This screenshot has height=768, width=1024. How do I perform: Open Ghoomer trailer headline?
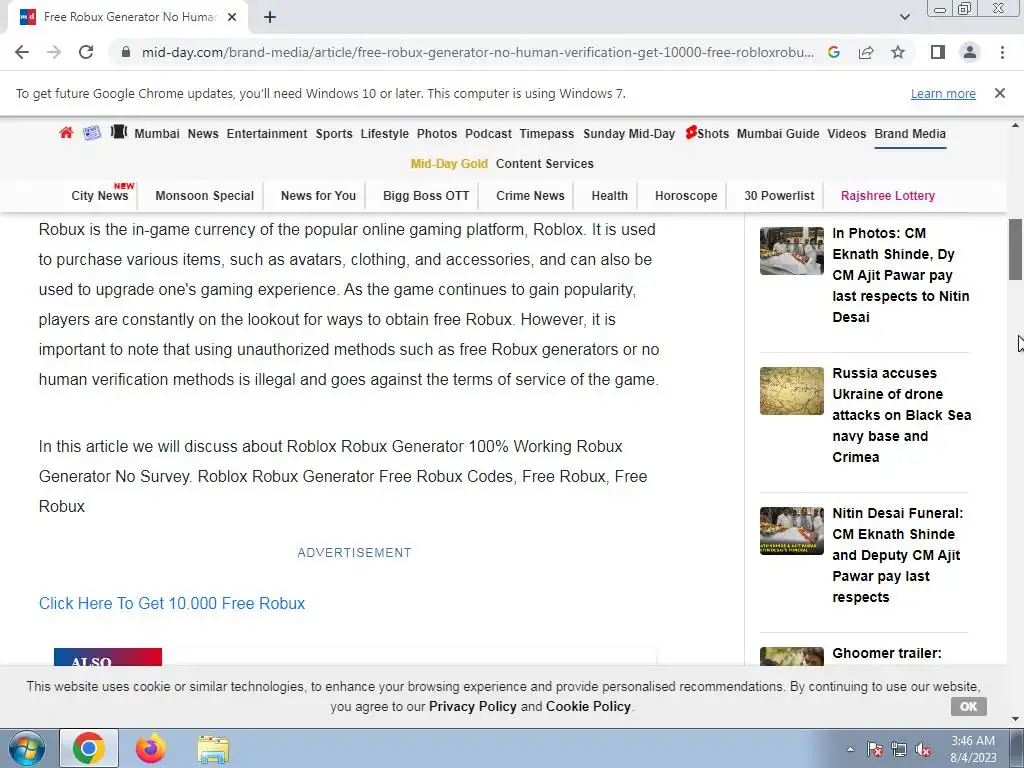(x=887, y=654)
